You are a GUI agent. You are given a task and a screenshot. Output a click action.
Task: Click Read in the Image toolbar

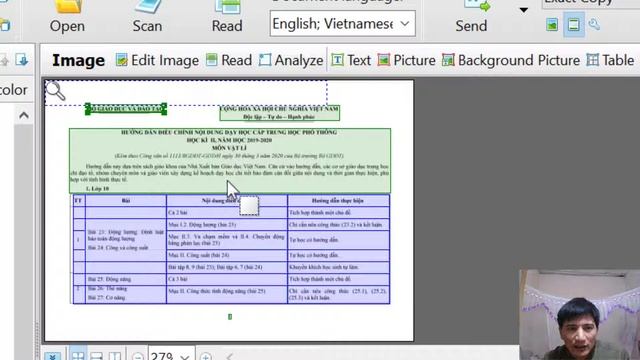coord(229,60)
